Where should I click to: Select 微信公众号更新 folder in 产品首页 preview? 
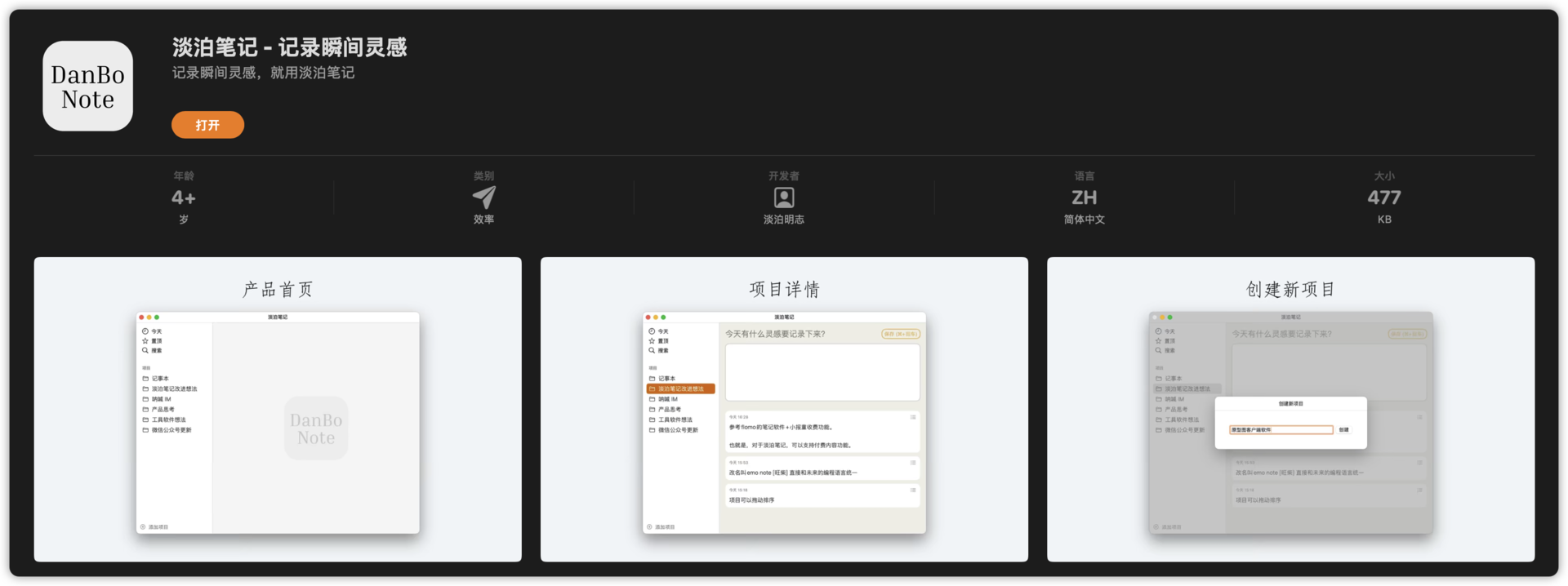(171, 430)
